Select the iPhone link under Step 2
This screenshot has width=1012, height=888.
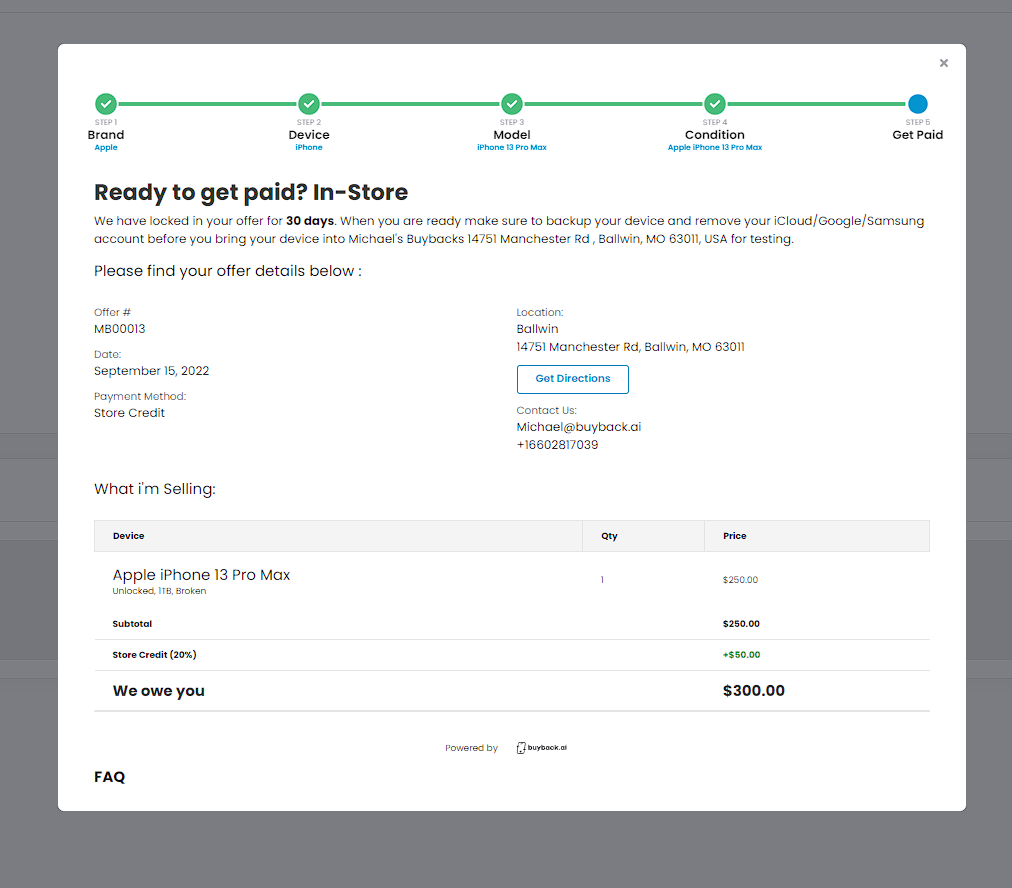(309, 148)
